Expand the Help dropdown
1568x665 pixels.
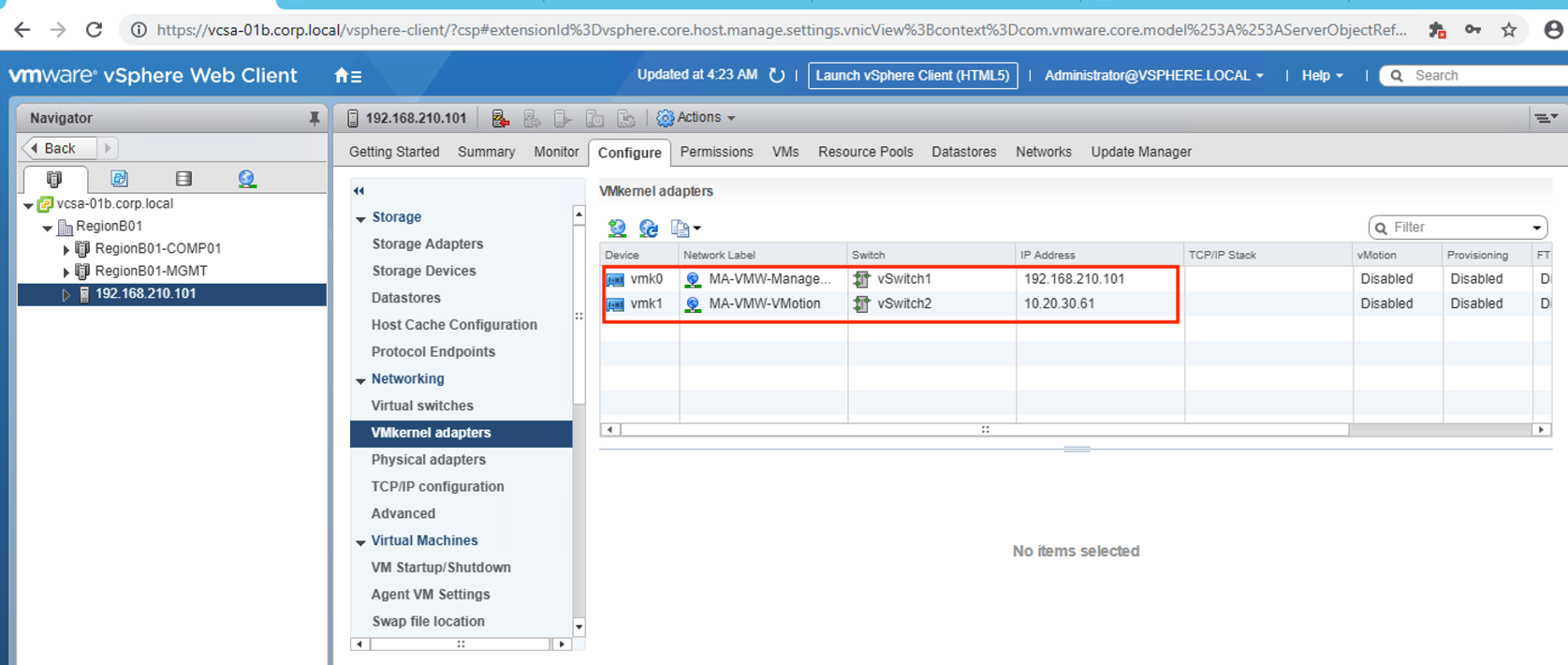1322,75
